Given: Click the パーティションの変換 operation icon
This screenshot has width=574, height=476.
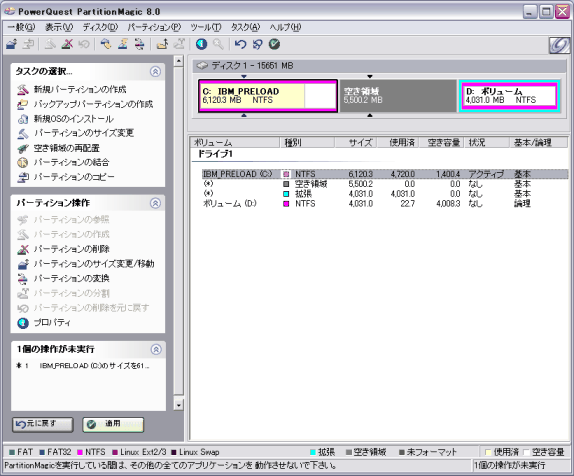Looking at the screenshot, I should 23,279.
